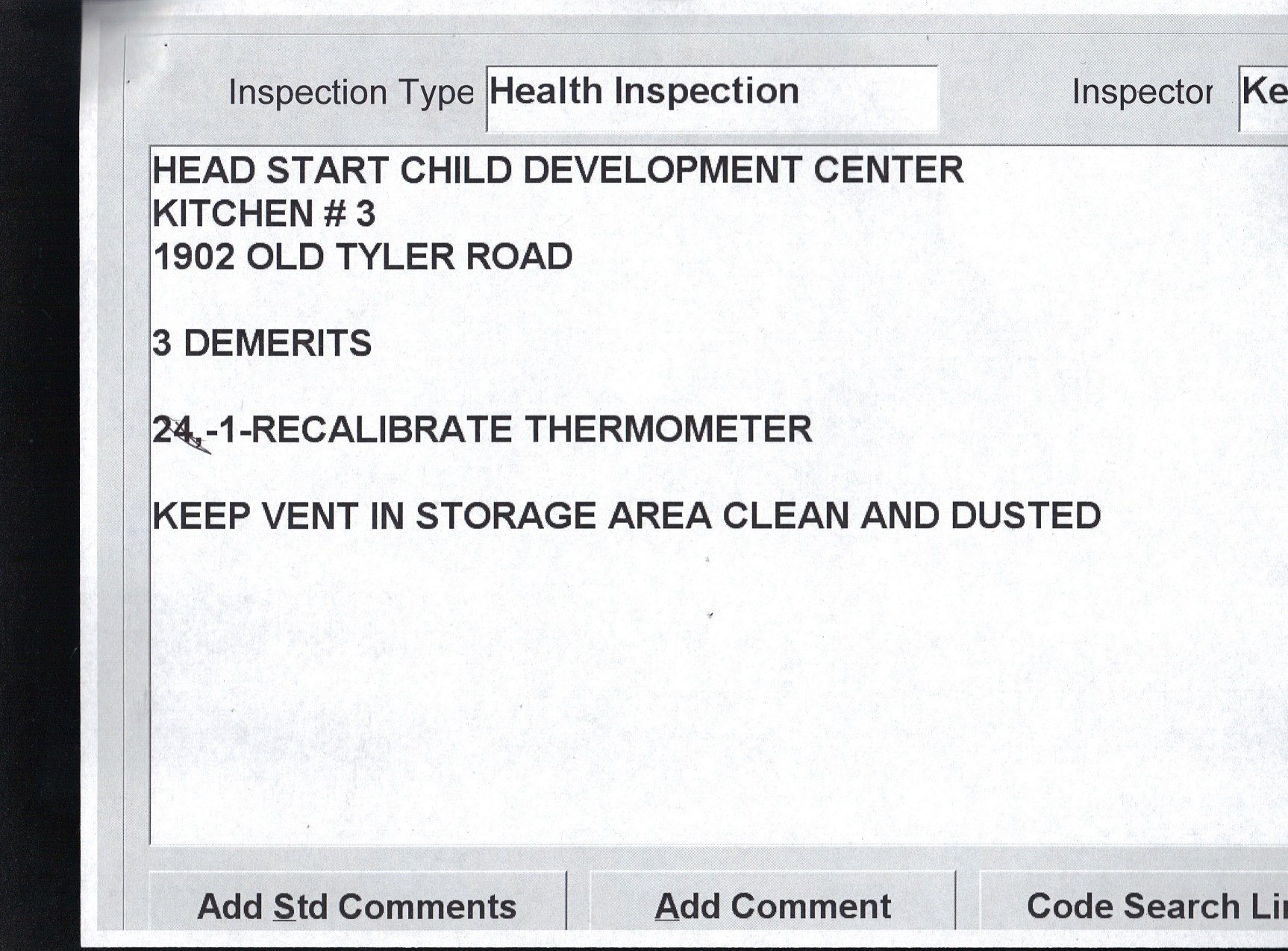Image resolution: width=1288 pixels, height=951 pixels.
Task: Click the Inspection Type label
Action: pyautogui.click(x=351, y=92)
